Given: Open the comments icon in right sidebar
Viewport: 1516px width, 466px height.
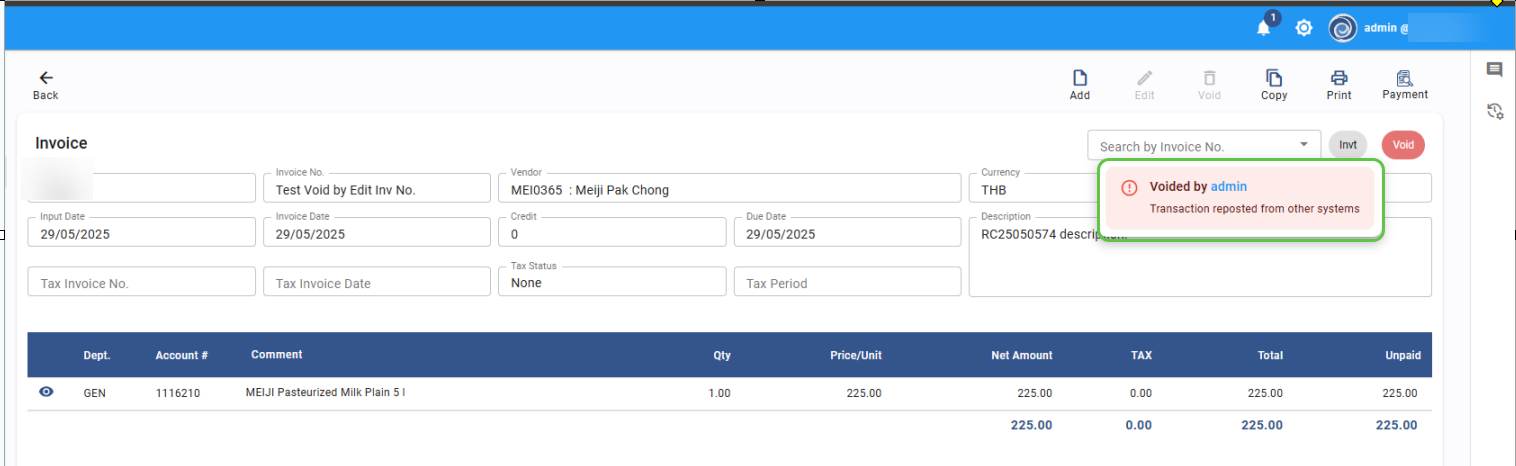Looking at the screenshot, I should (x=1494, y=70).
